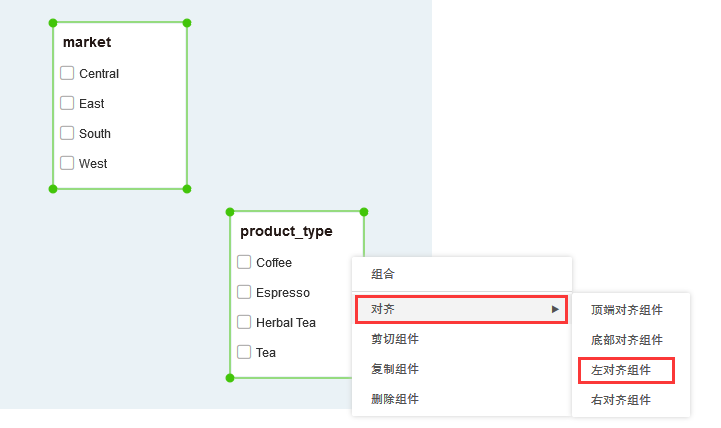Toggle the West checkbox
The height and width of the screenshot is (428, 721).
click(x=67, y=163)
